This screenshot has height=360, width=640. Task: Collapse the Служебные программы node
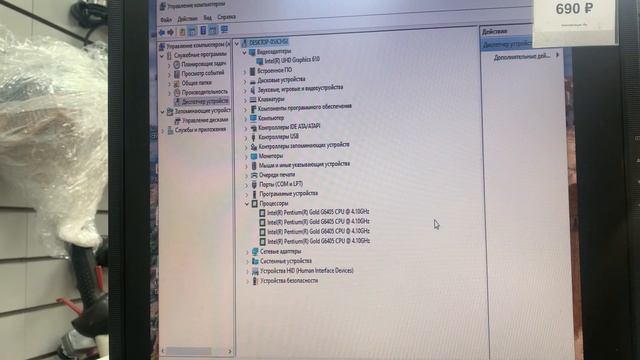162,56
